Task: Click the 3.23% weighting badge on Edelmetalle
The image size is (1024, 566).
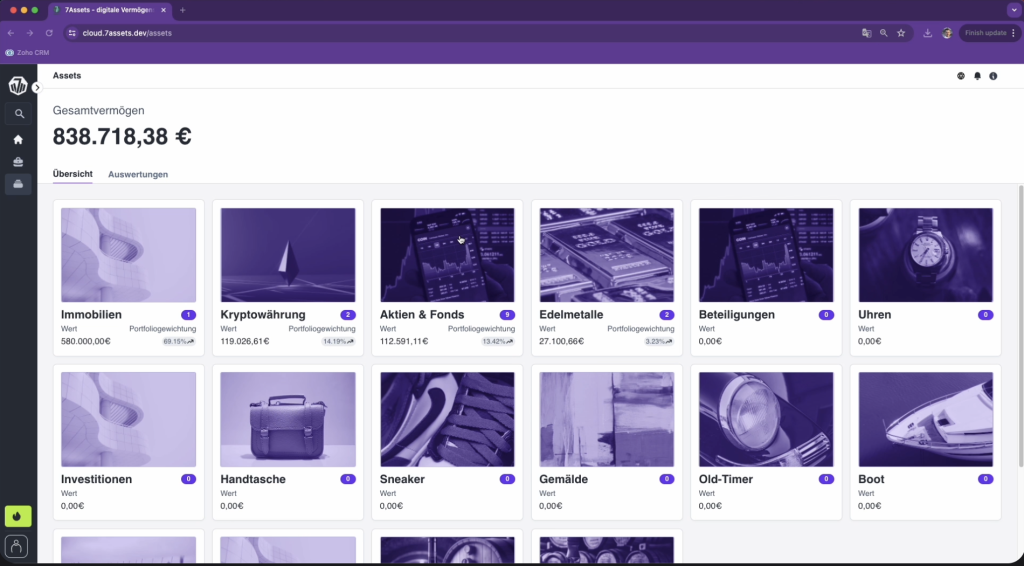Action: coord(659,341)
